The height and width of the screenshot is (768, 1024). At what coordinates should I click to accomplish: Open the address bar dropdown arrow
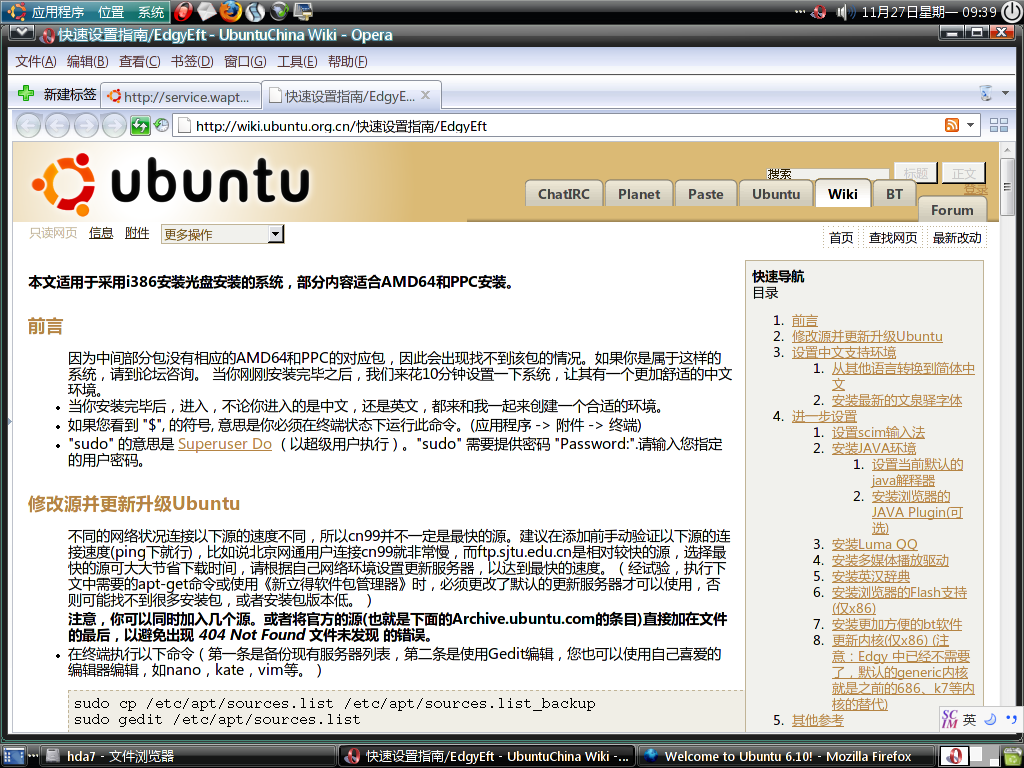(x=970, y=125)
